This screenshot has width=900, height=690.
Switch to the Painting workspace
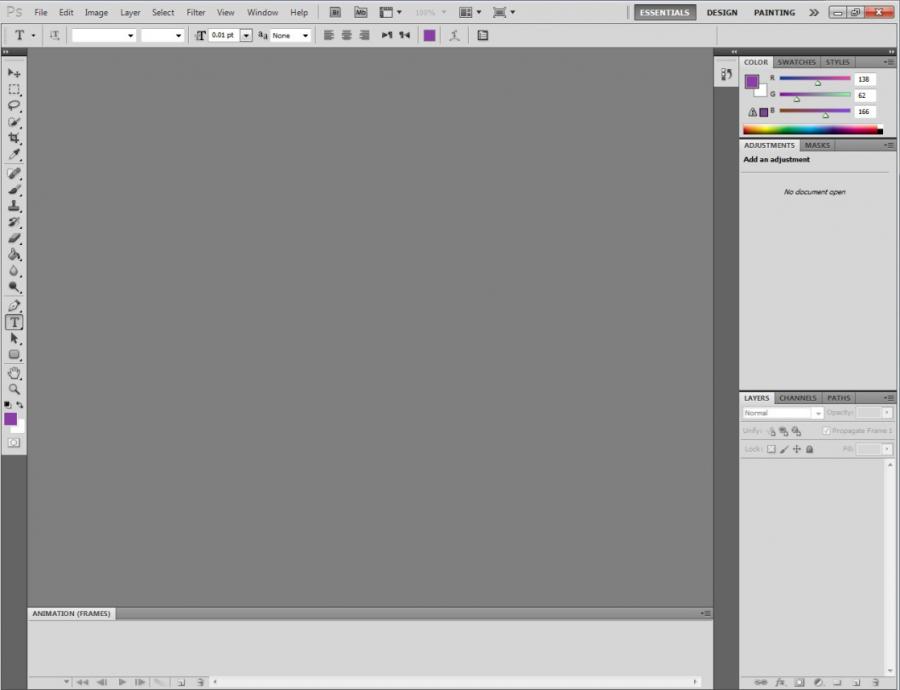pyautogui.click(x=774, y=12)
